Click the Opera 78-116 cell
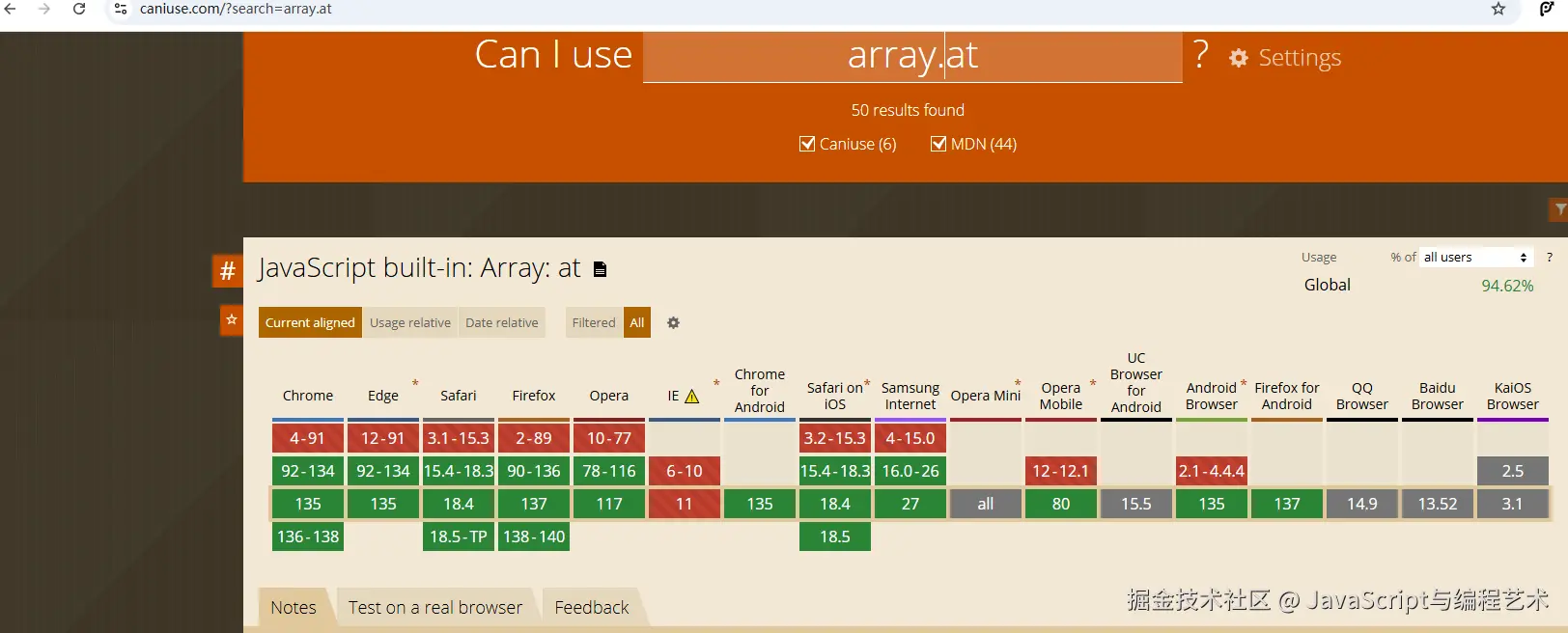Screen dimensions: 1568x633 tap(609, 471)
